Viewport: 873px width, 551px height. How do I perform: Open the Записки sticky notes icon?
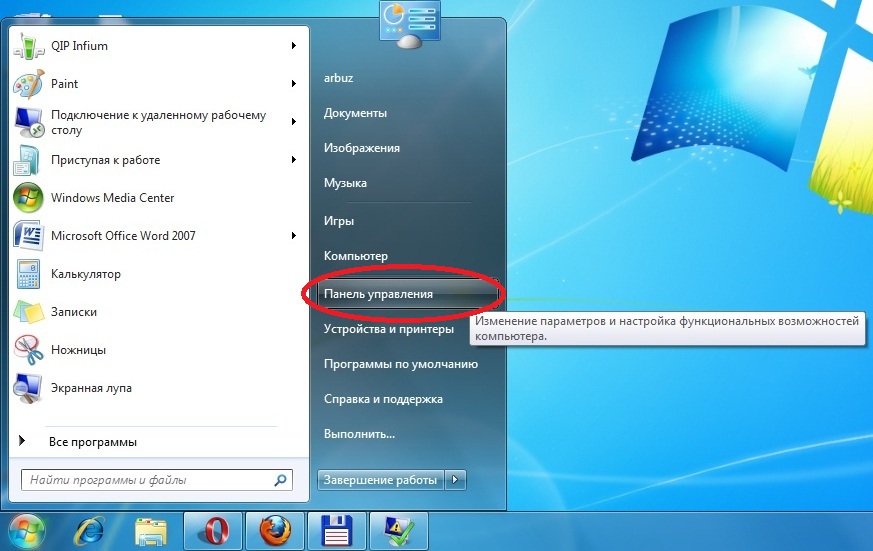point(28,312)
